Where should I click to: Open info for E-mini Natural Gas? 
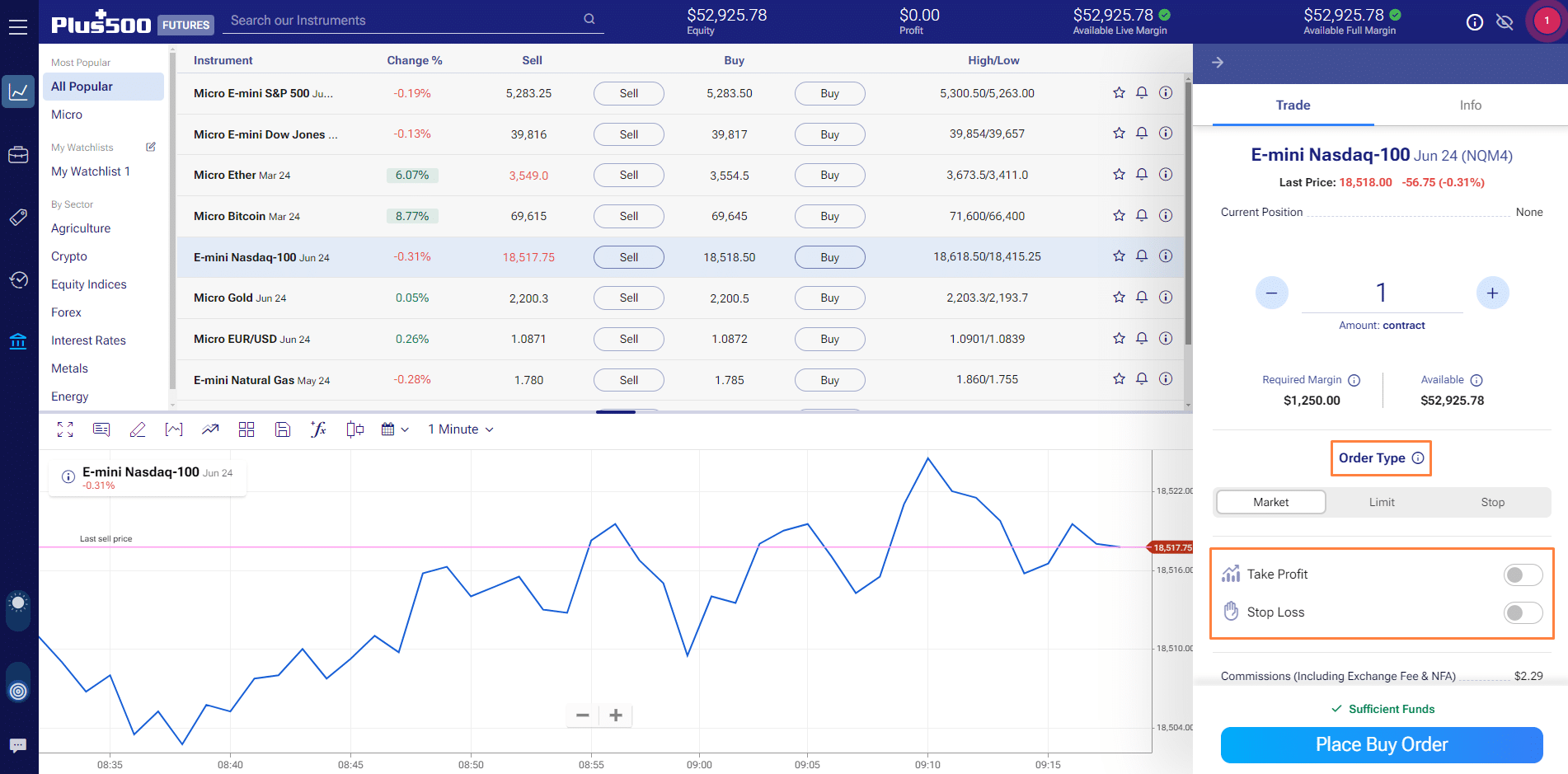click(x=1166, y=379)
